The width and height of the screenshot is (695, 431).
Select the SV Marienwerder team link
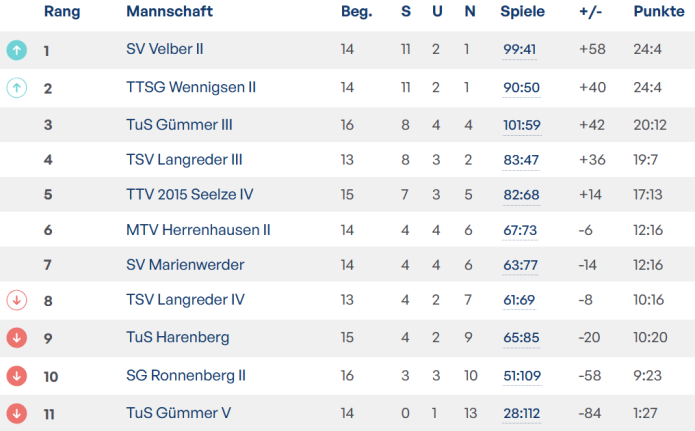[x=185, y=265]
